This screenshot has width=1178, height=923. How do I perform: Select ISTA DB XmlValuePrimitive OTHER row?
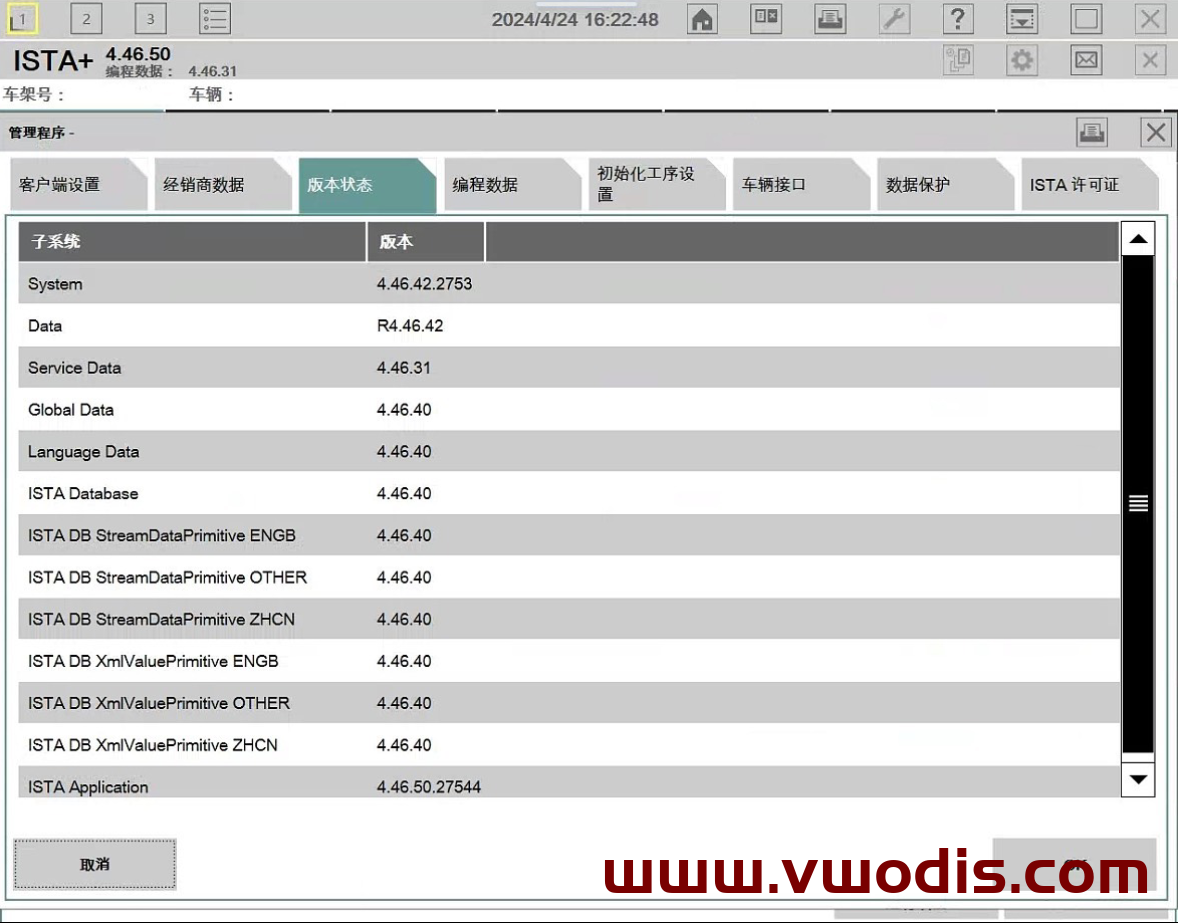pyautogui.click(x=569, y=704)
